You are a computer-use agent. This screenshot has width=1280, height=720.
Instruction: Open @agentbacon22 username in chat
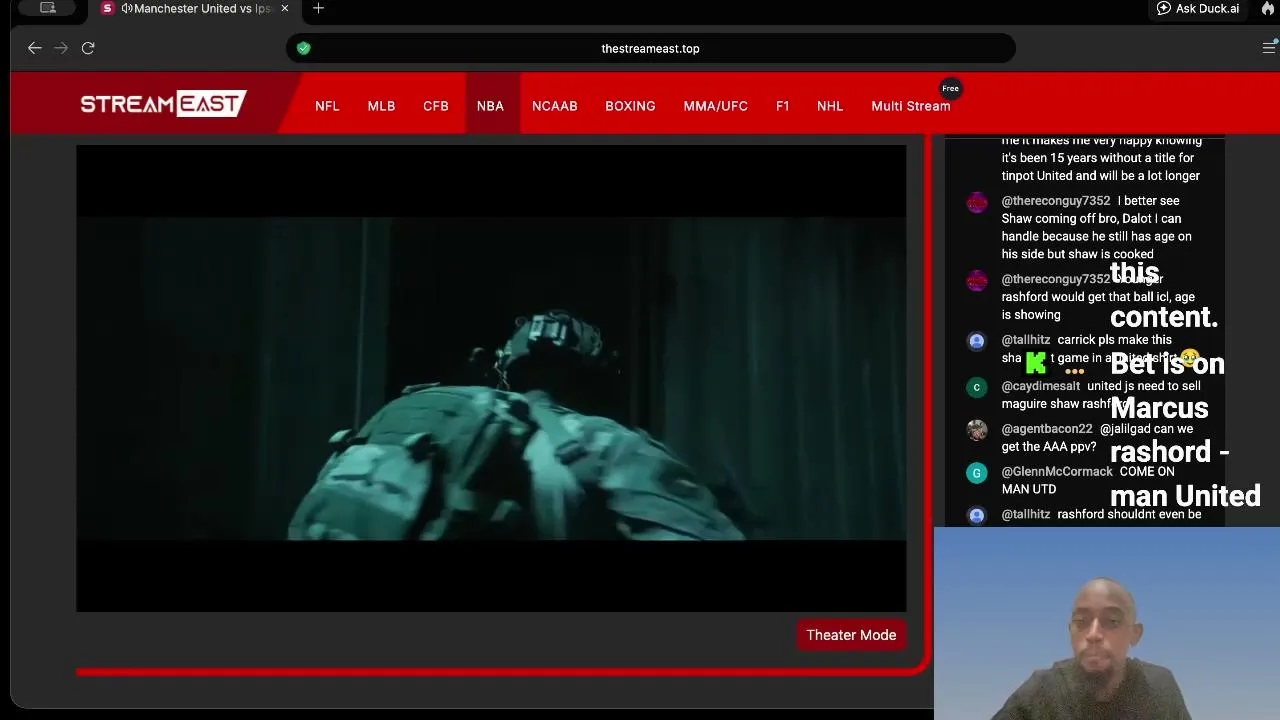(x=1047, y=429)
